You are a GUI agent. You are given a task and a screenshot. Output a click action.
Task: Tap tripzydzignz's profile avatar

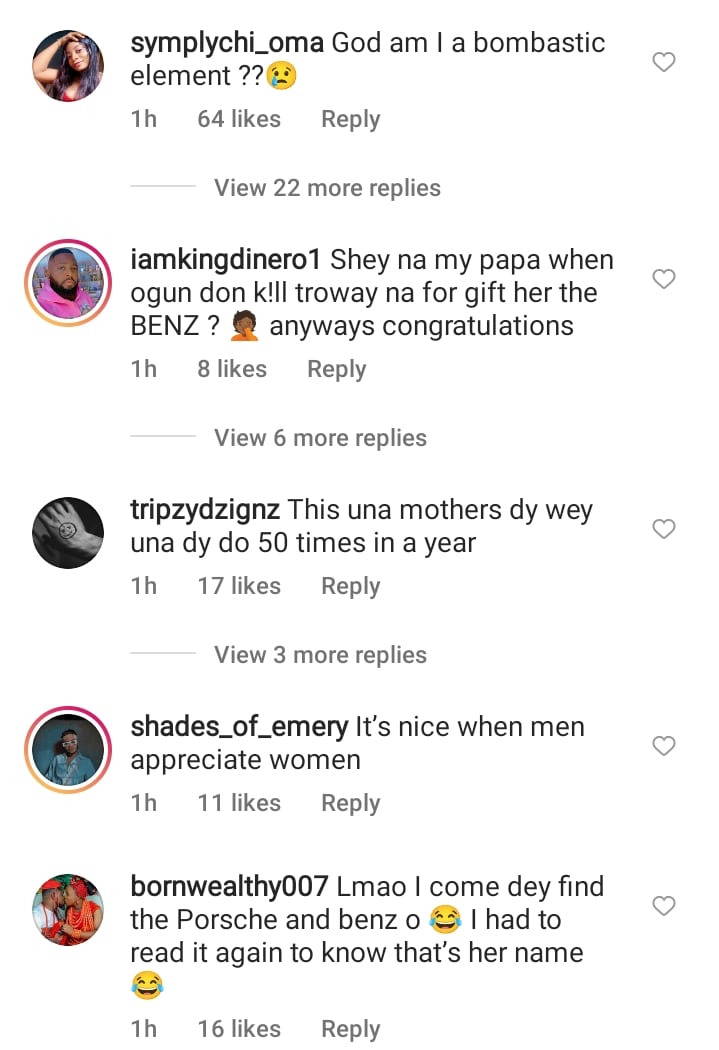pyautogui.click(x=68, y=533)
